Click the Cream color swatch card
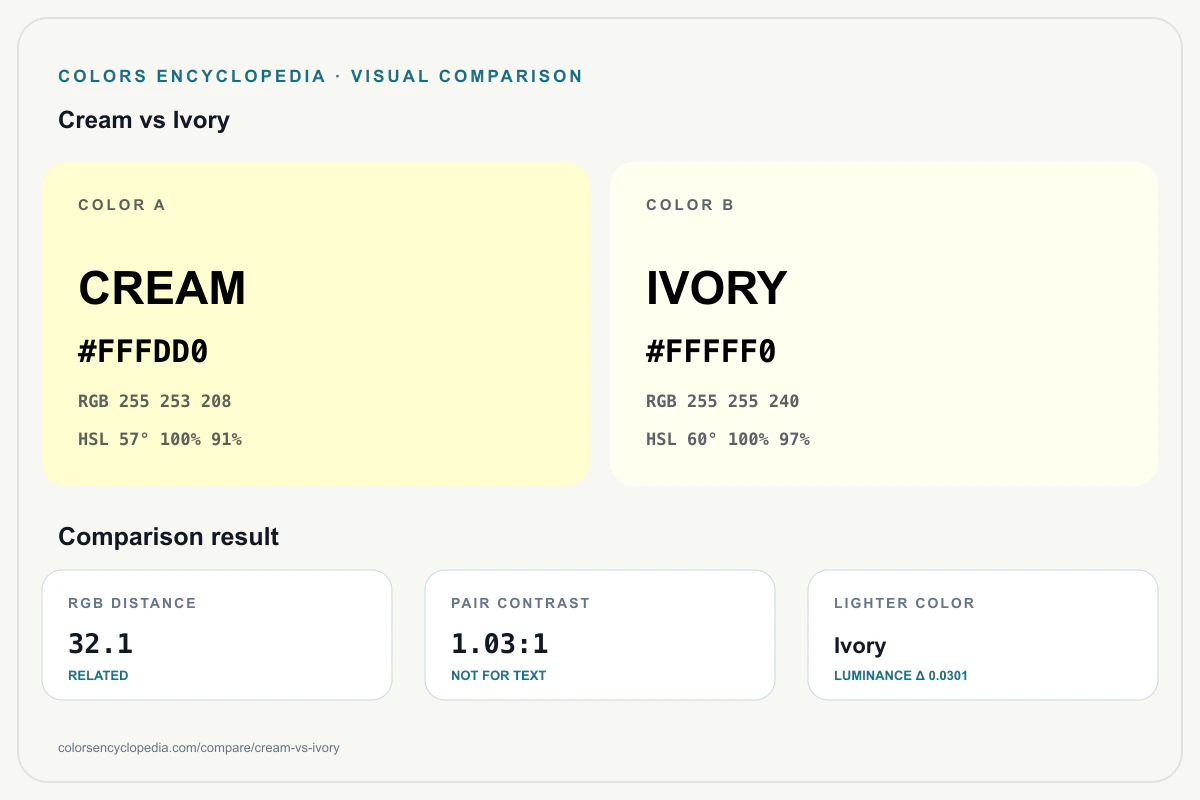The width and height of the screenshot is (1200, 800). tap(316, 324)
